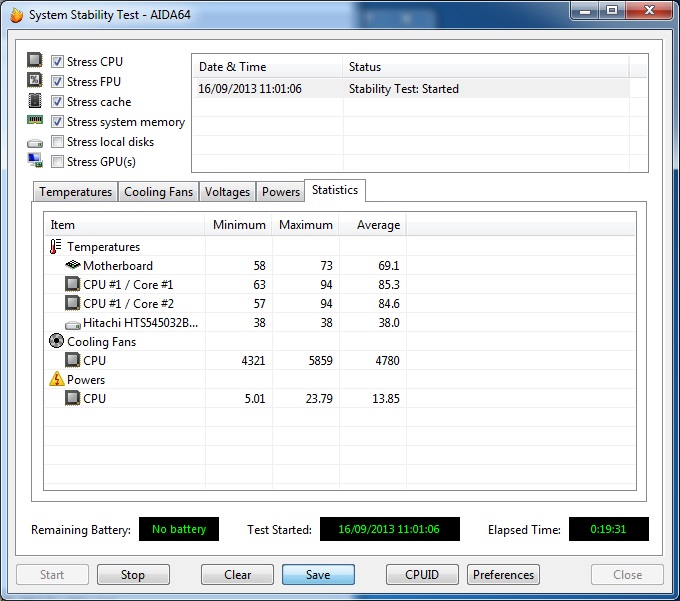Click the AIDA64 flame icon in title bar
Image resolution: width=680 pixels, height=601 pixels.
click(16, 15)
